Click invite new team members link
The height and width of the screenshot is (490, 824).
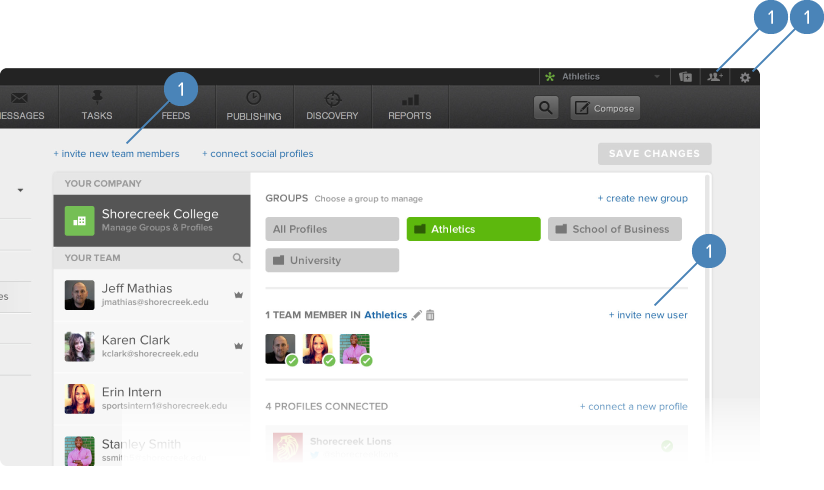coord(116,154)
